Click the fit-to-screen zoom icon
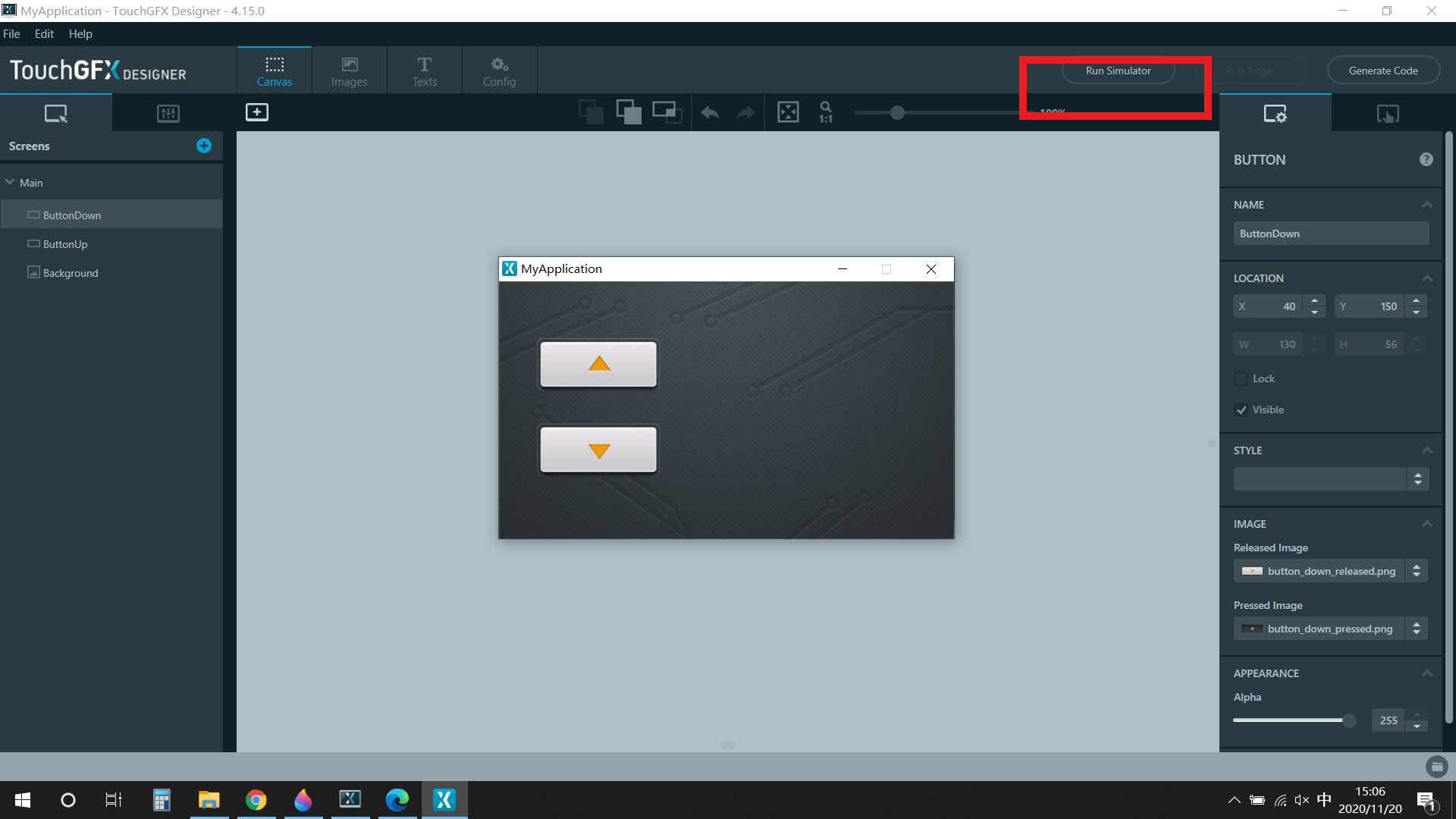This screenshot has height=819, width=1456. click(788, 112)
